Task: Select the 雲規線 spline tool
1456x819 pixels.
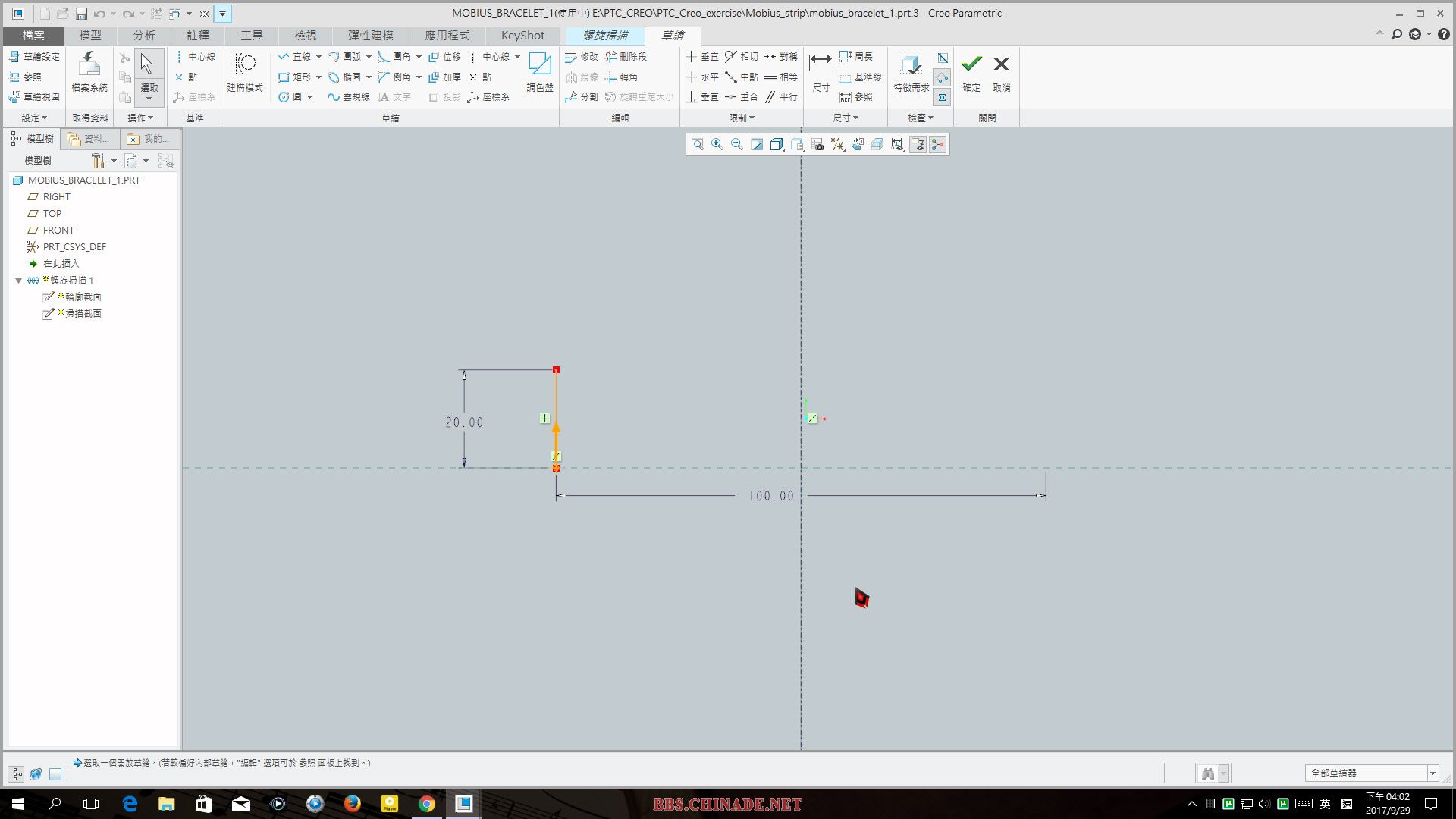Action: point(349,97)
